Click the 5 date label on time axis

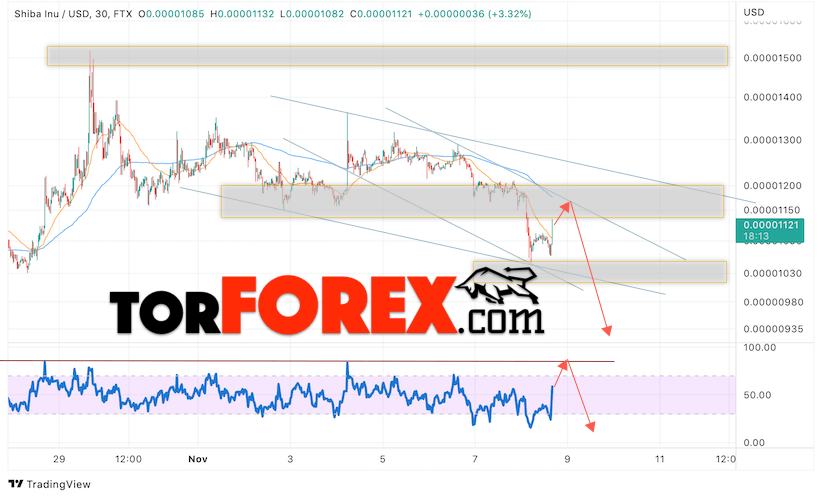click(382, 459)
